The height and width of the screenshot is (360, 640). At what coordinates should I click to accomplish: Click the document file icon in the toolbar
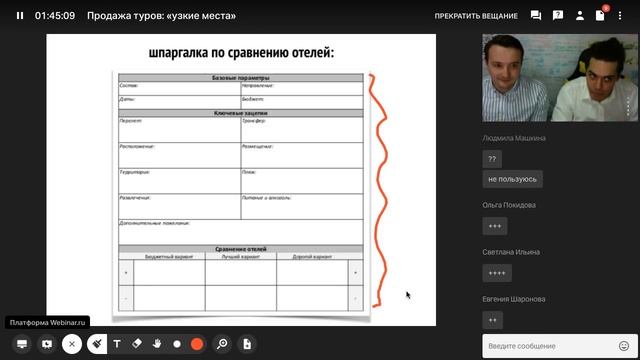pyautogui.click(x=247, y=344)
